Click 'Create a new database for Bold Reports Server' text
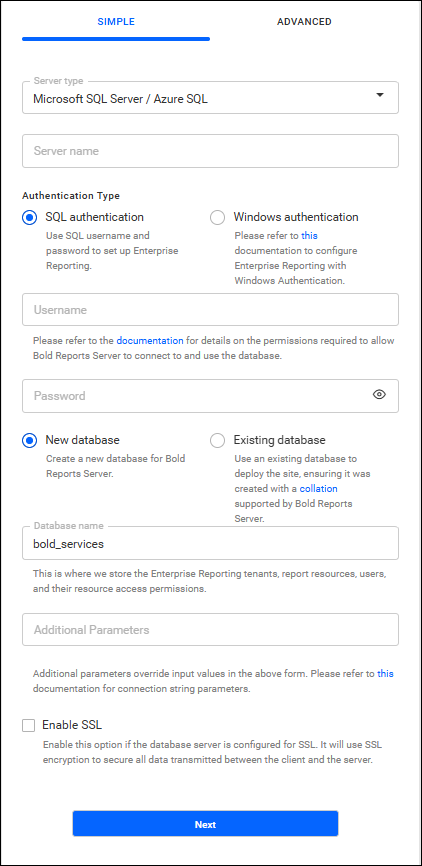The width and height of the screenshot is (422, 866). (x=115, y=467)
